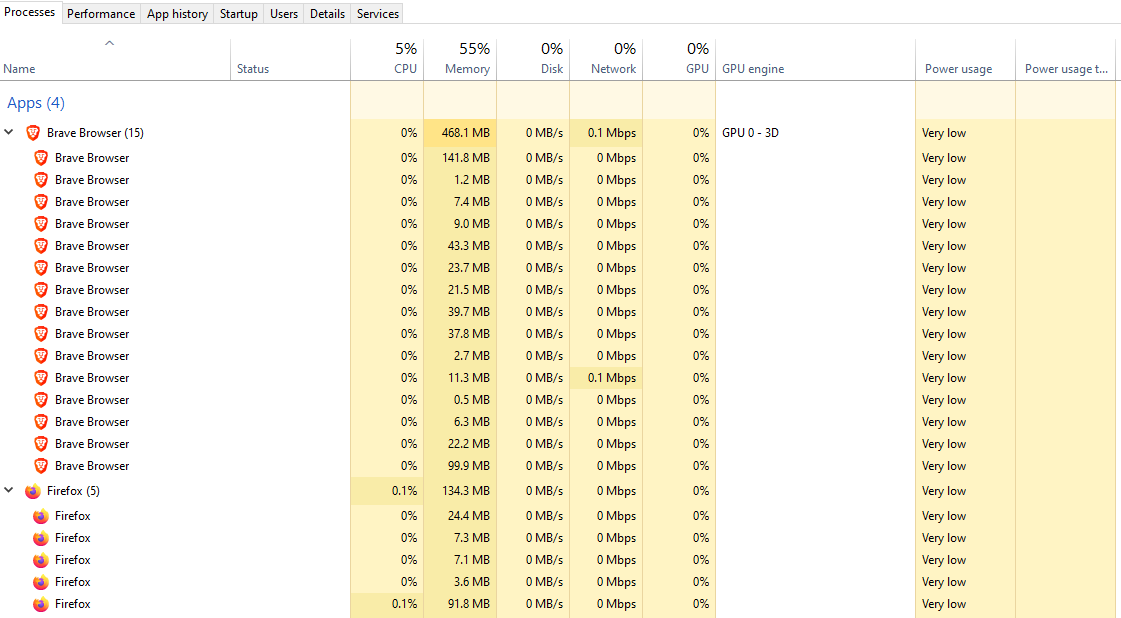Click Brave icon in the 99.9 MB row
1121x618 pixels.
(x=41, y=466)
